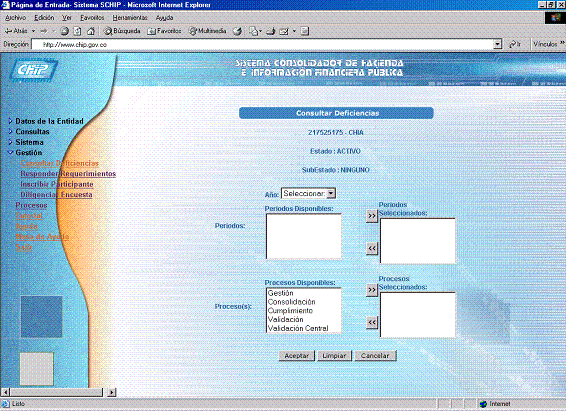The width and height of the screenshot is (566, 411).
Task: Click the CHIP logo
Action: click(33, 69)
